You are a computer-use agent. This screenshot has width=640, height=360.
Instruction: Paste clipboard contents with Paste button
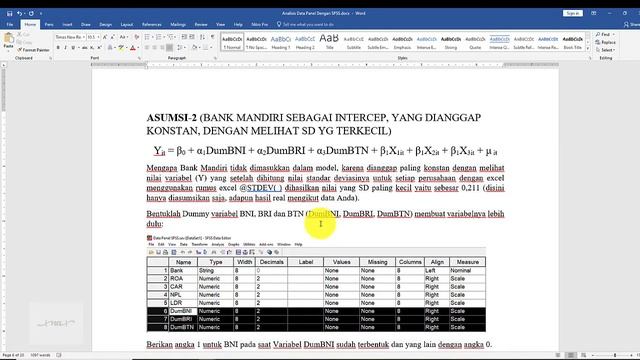[x=8, y=41]
